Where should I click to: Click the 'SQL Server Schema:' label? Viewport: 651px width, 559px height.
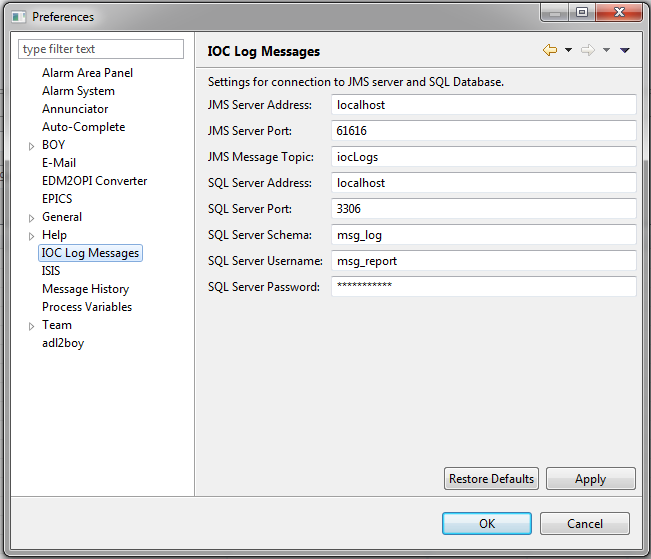coord(260,235)
